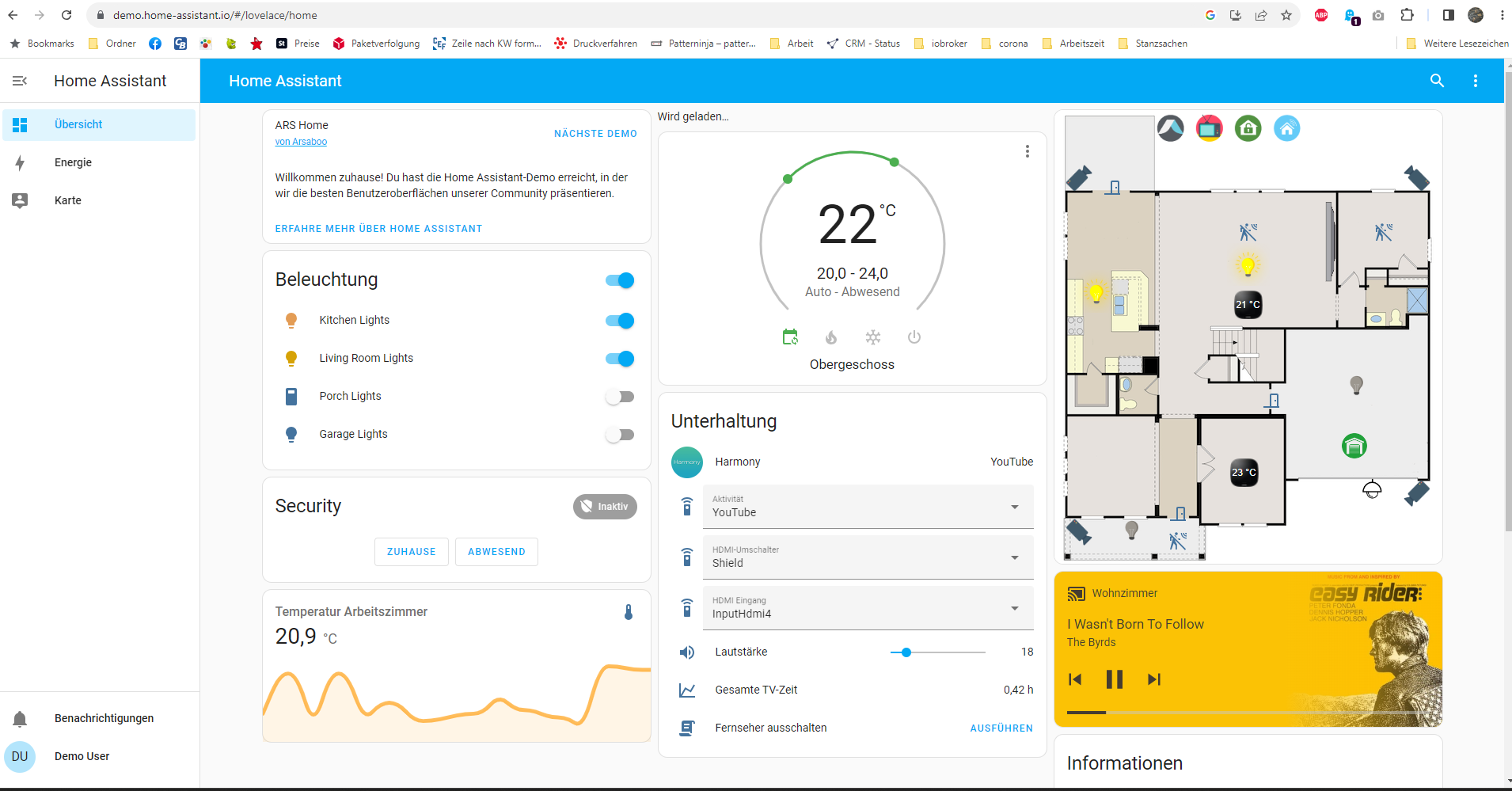Open the iobroker bookmarks folder
Screen dimensions: 1512x791
[940, 44]
